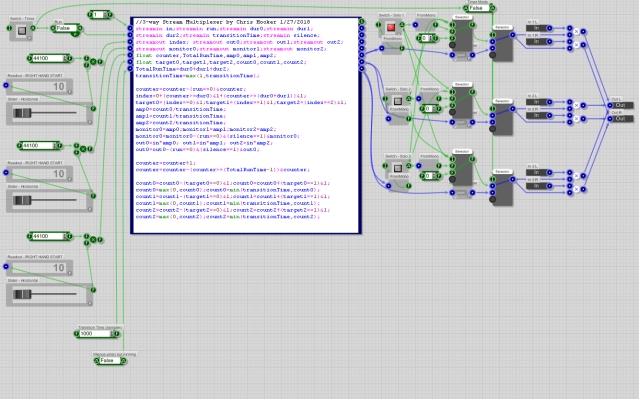
Task: Click the Out R output module
Action: [x=620, y=119]
